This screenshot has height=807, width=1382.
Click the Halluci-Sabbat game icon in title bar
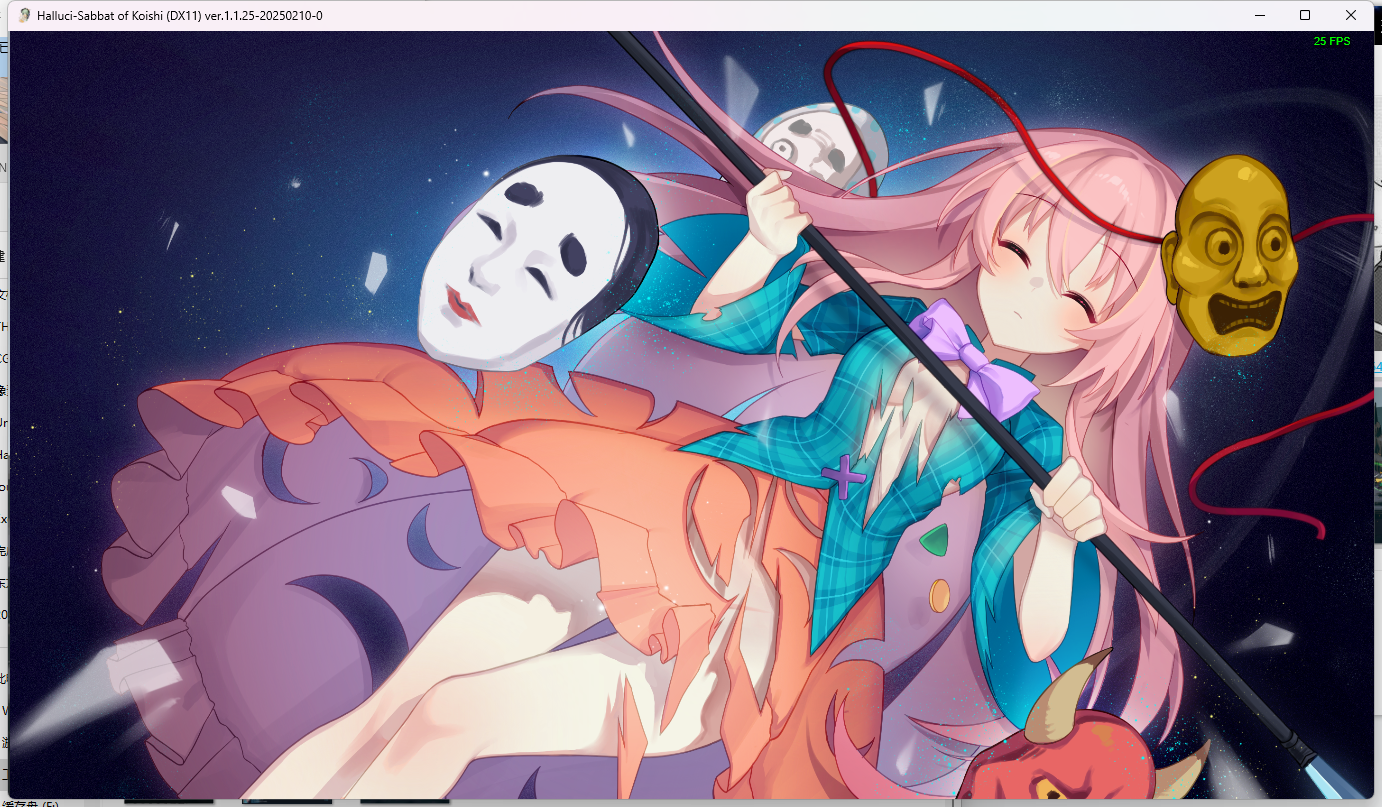coord(25,15)
